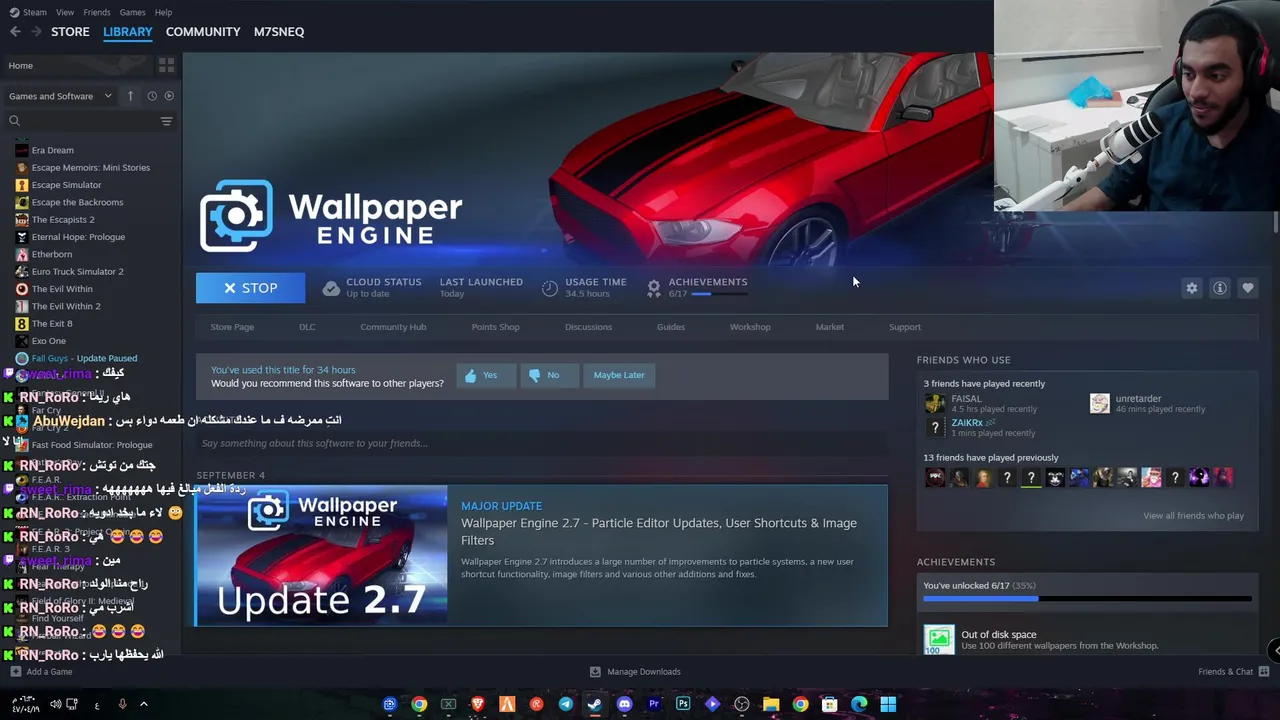Image resolution: width=1280 pixels, height=720 pixels.
Task: Open the Guides link
Action: coord(671,327)
